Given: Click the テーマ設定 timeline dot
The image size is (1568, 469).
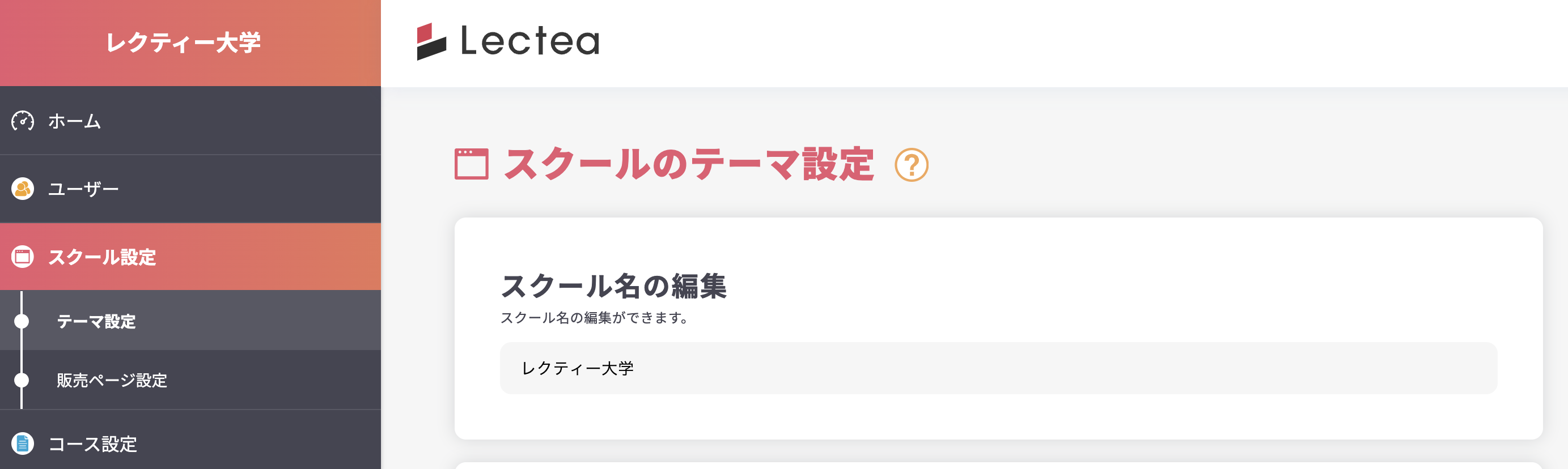Looking at the screenshot, I should tap(22, 321).
